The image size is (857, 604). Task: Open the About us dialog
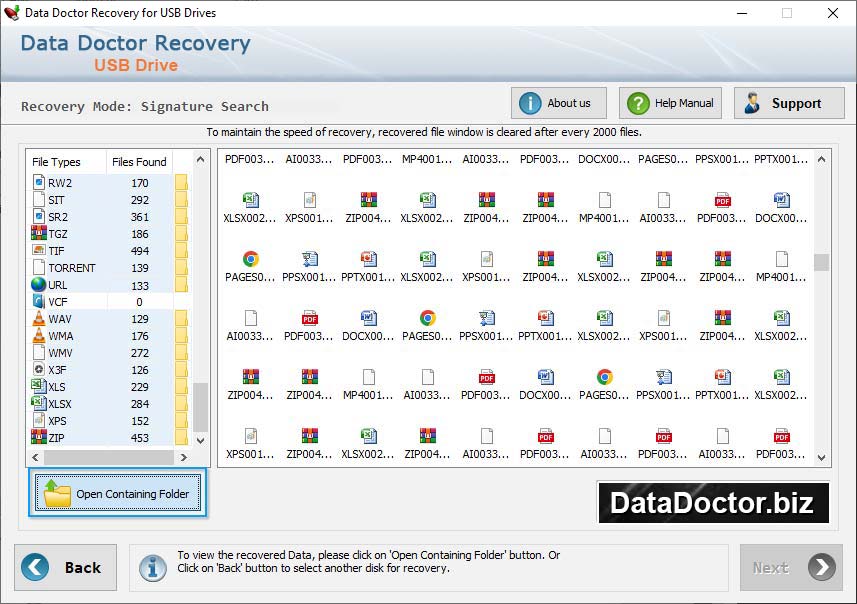pos(558,103)
